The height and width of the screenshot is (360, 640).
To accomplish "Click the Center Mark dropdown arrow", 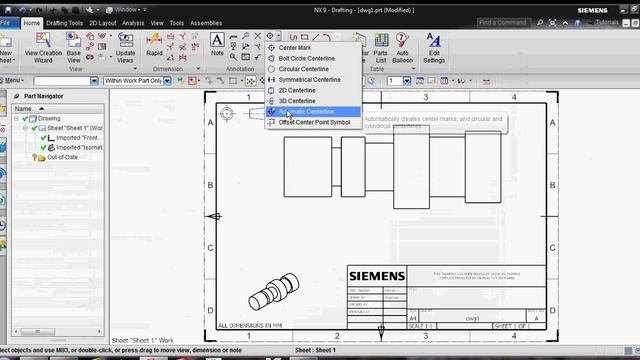I will [278, 36].
